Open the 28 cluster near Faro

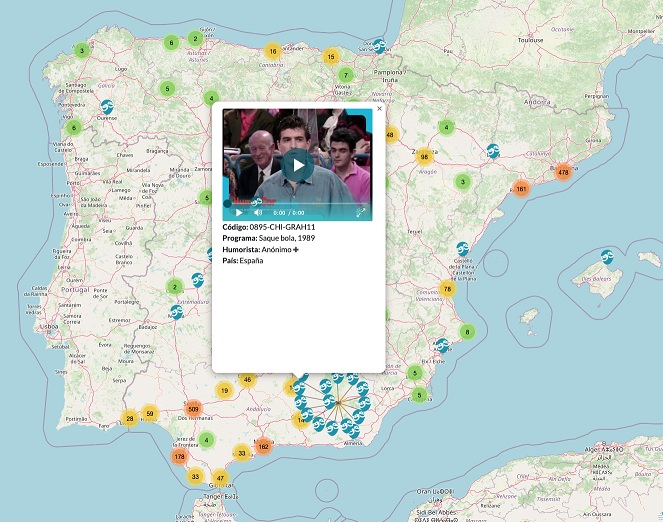pyautogui.click(x=129, y=418)
